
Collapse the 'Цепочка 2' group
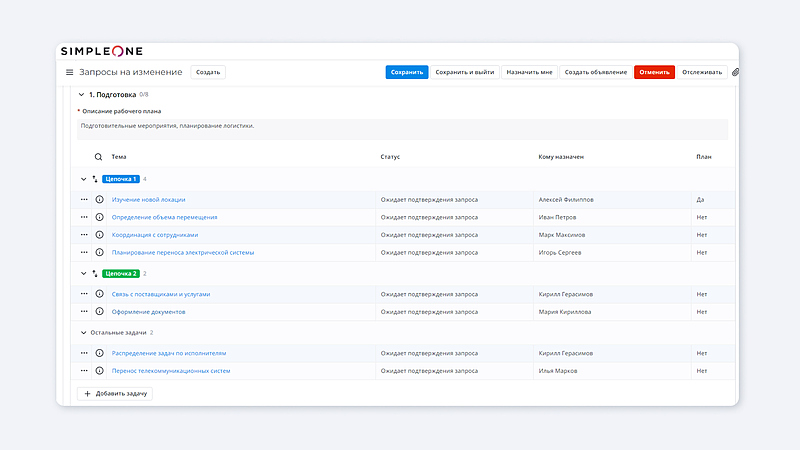83,273
